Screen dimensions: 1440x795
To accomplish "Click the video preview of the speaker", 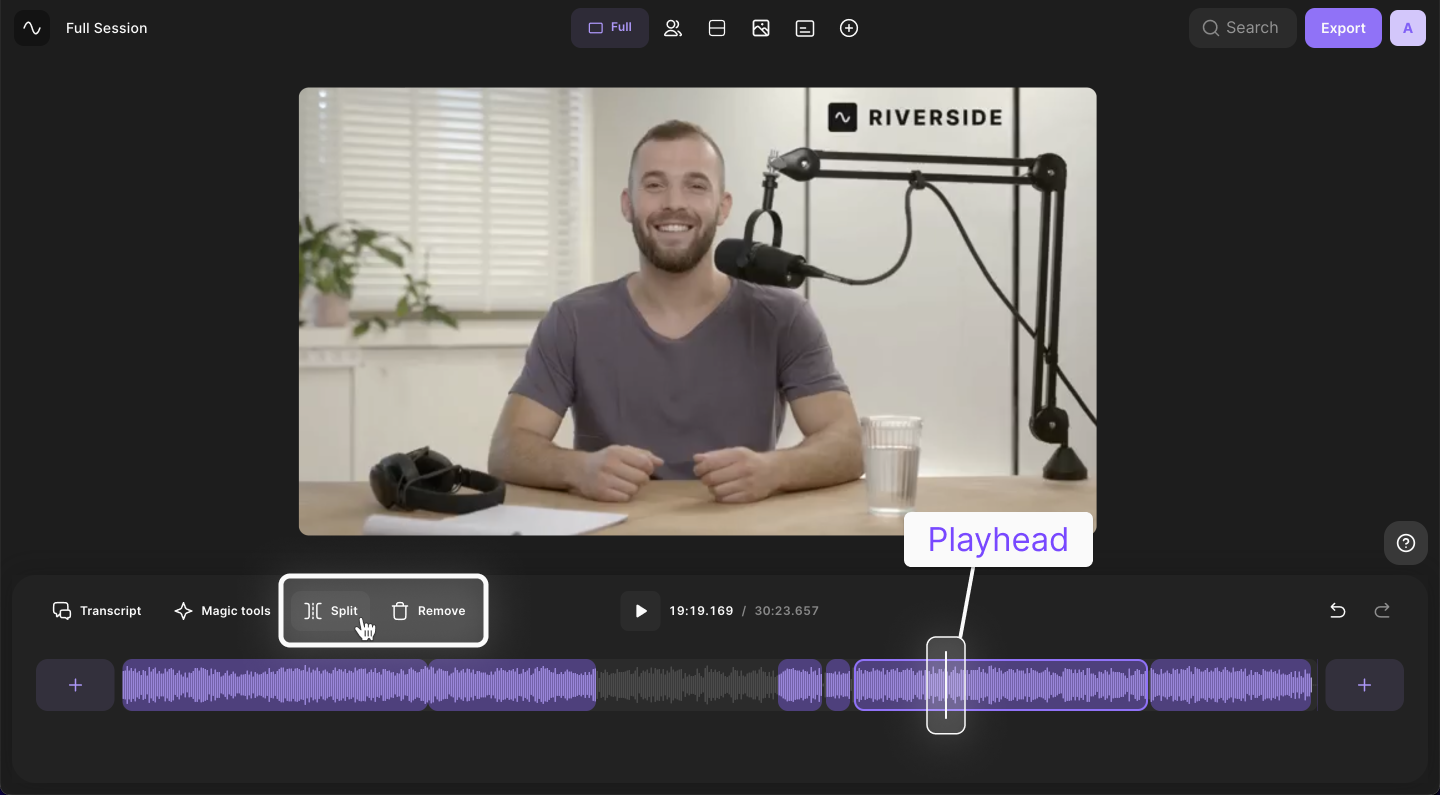I will pos(697,311).
